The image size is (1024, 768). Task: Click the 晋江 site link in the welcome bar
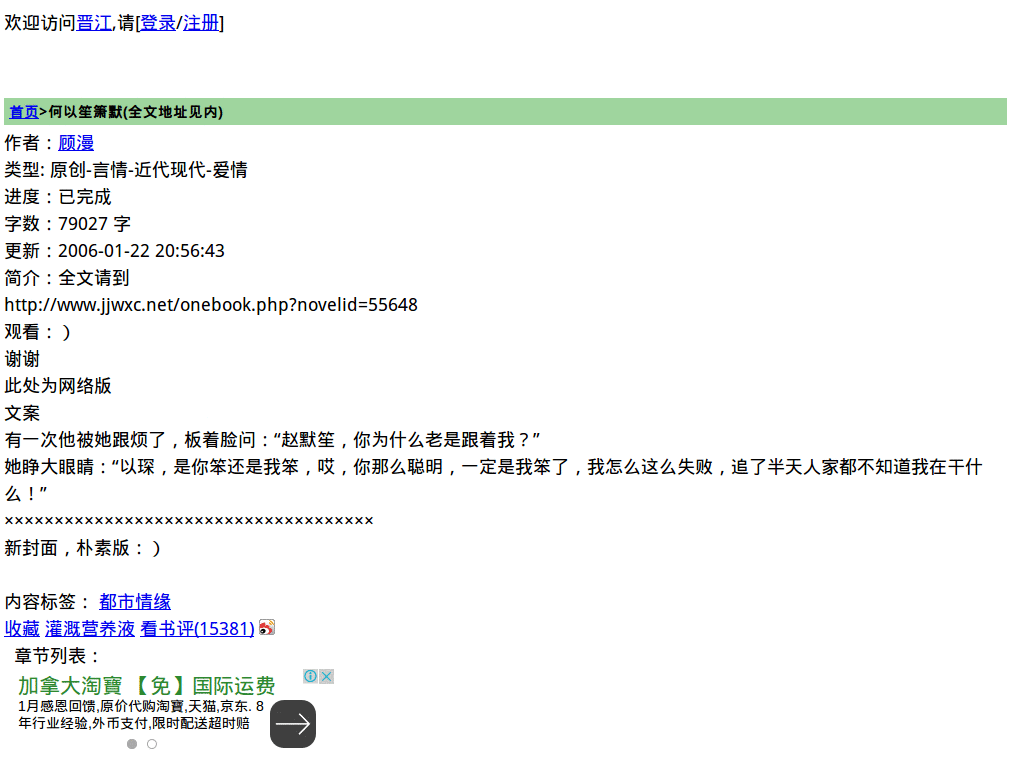94,23
